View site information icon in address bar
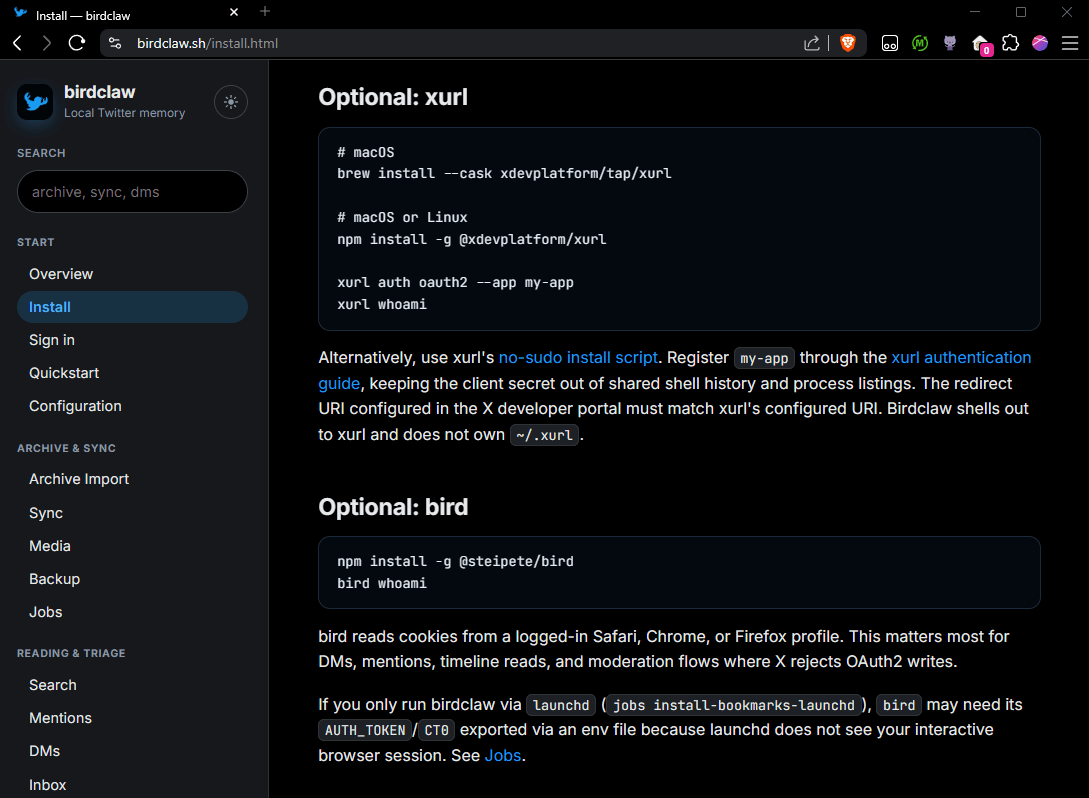Image resolution: width=1089 pixels, height=798 pixels. click(115, 43)
